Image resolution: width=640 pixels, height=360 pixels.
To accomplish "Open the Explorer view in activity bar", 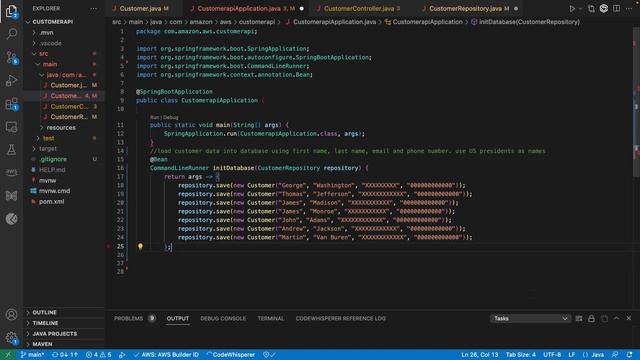I will click(x=11, y=11).
